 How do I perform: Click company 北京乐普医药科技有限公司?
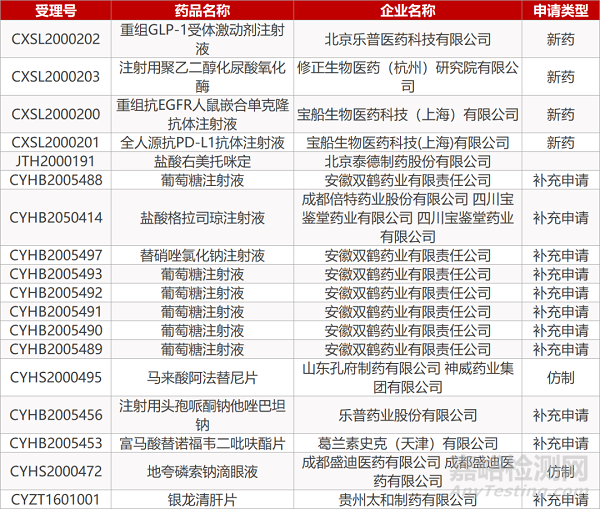(408, 39)
